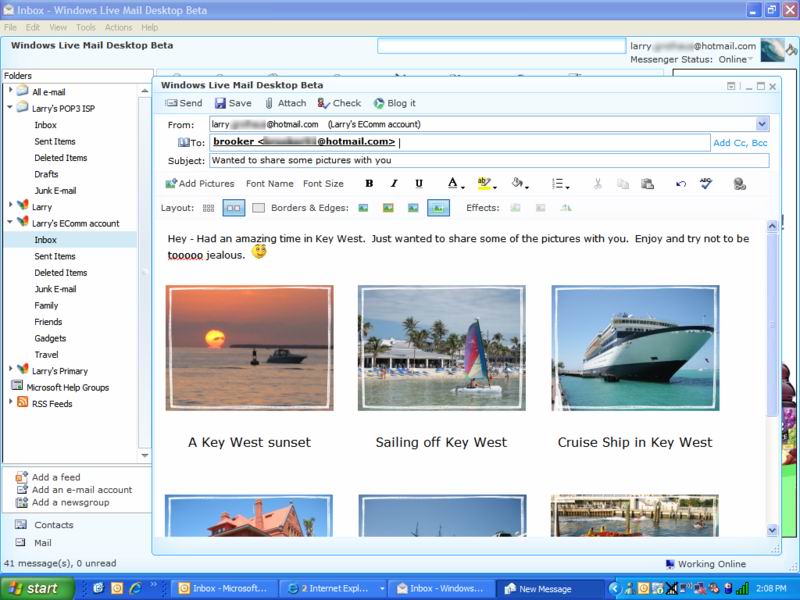Open the Contacts view
Image resolution: width=800 pixels, height=600 pixels.
click(54, 525)
